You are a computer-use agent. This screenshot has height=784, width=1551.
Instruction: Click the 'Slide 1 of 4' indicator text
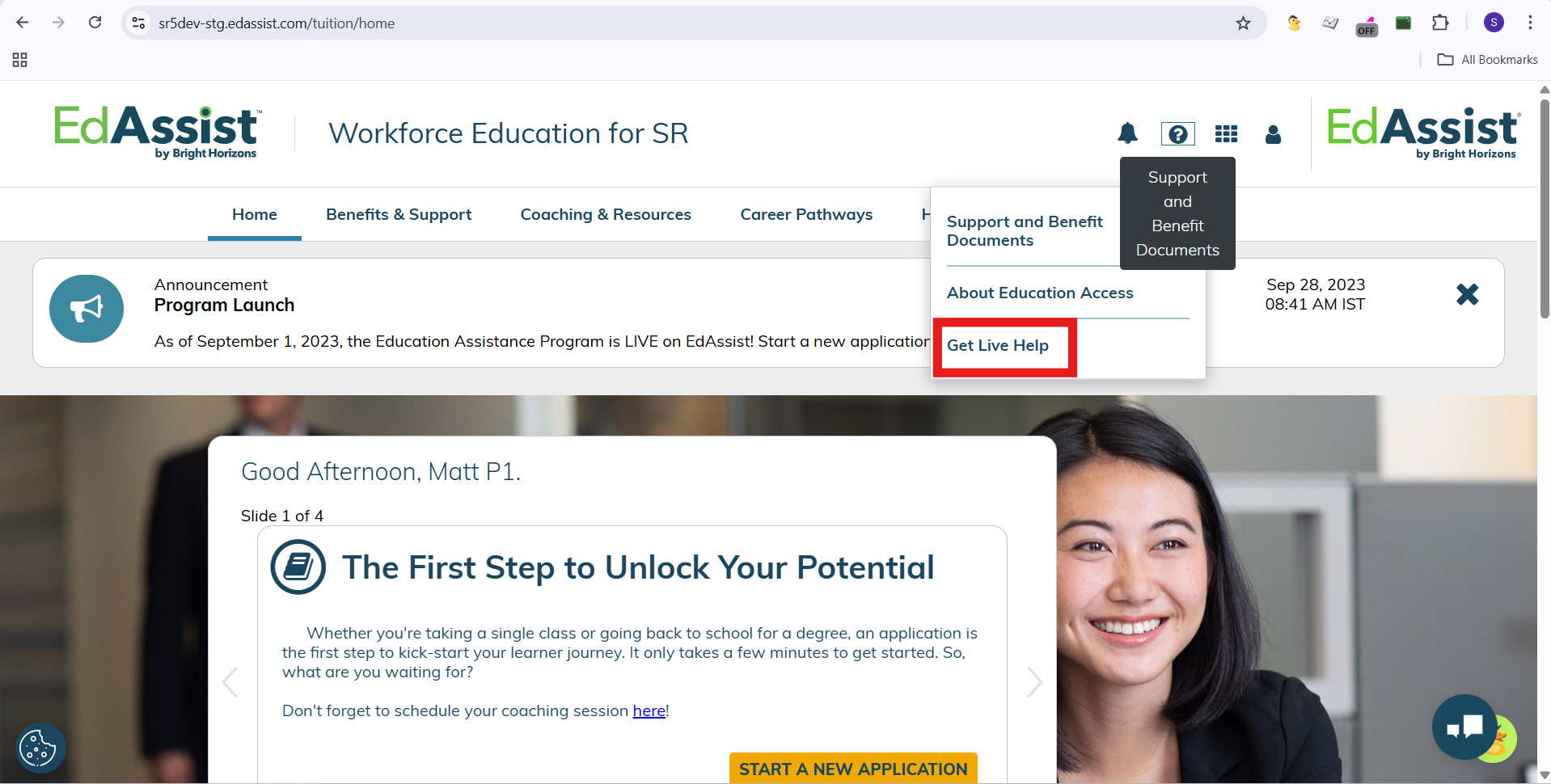[x=282, y=516]
